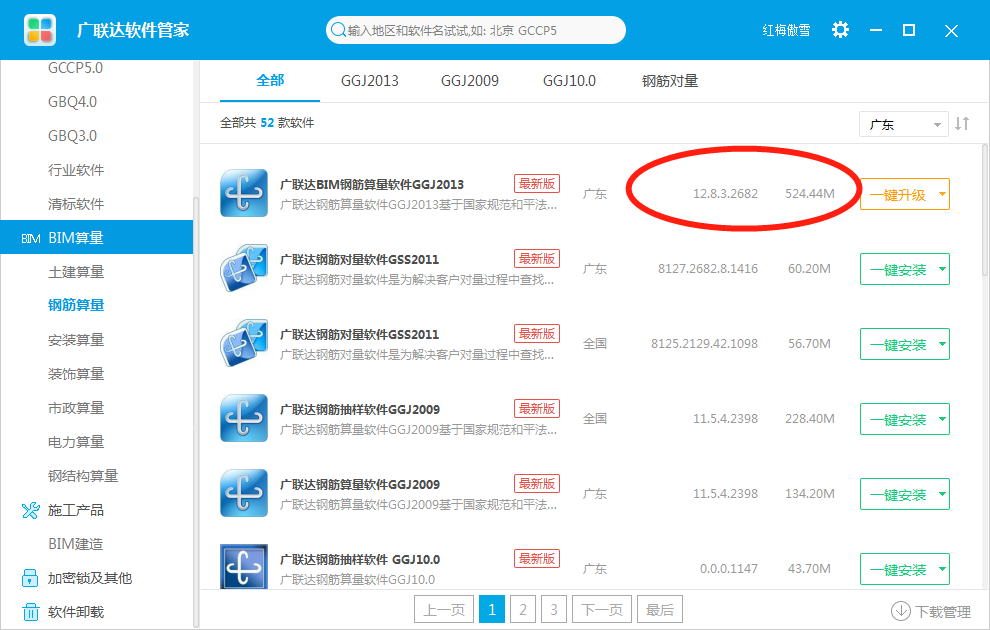Install 钢筋算量软件GGJ2009 with 一键安装
The image size is (990, 630).
(897, 494)
